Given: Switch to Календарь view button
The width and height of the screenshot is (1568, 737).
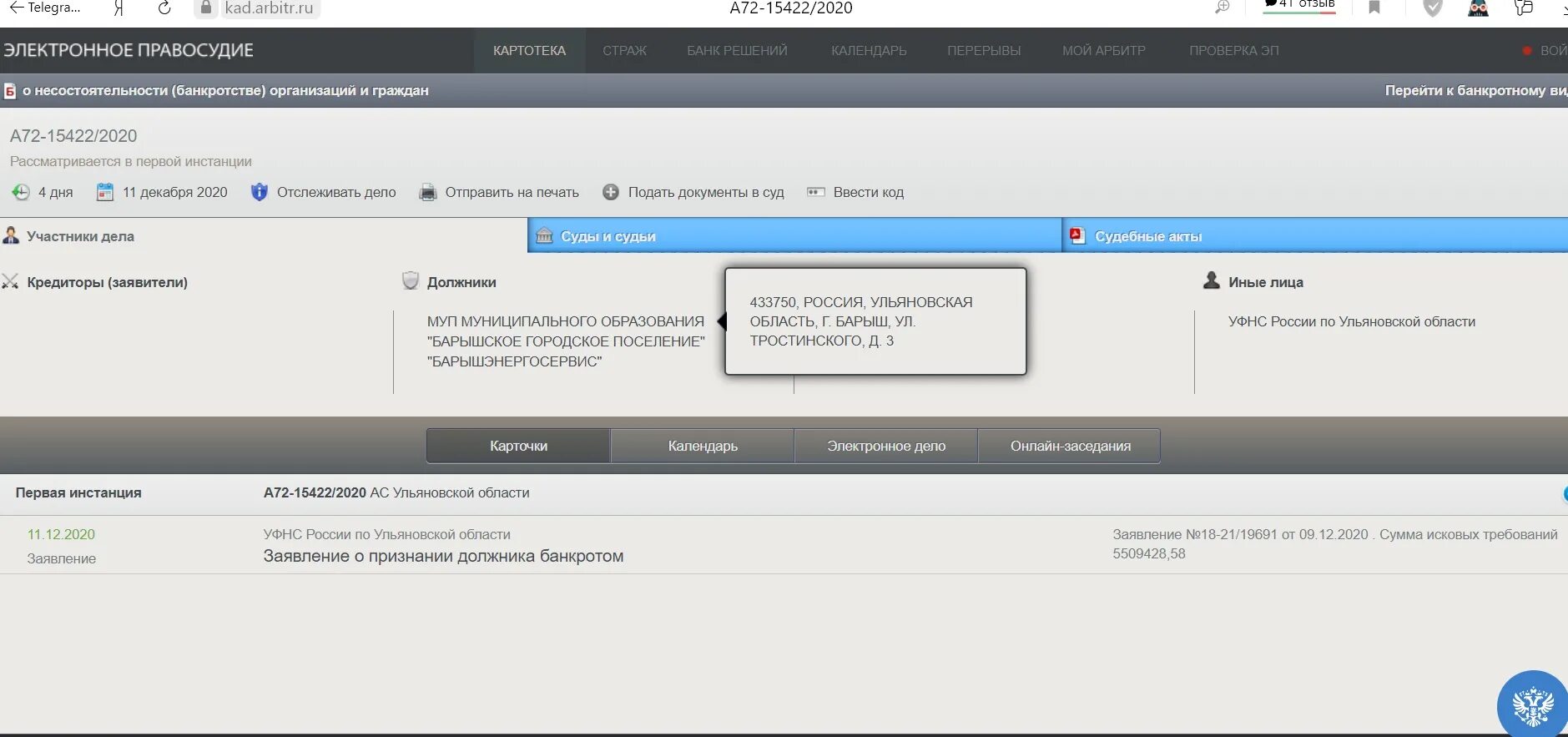Looking at the screenshot, I should (x=703, y=446).
